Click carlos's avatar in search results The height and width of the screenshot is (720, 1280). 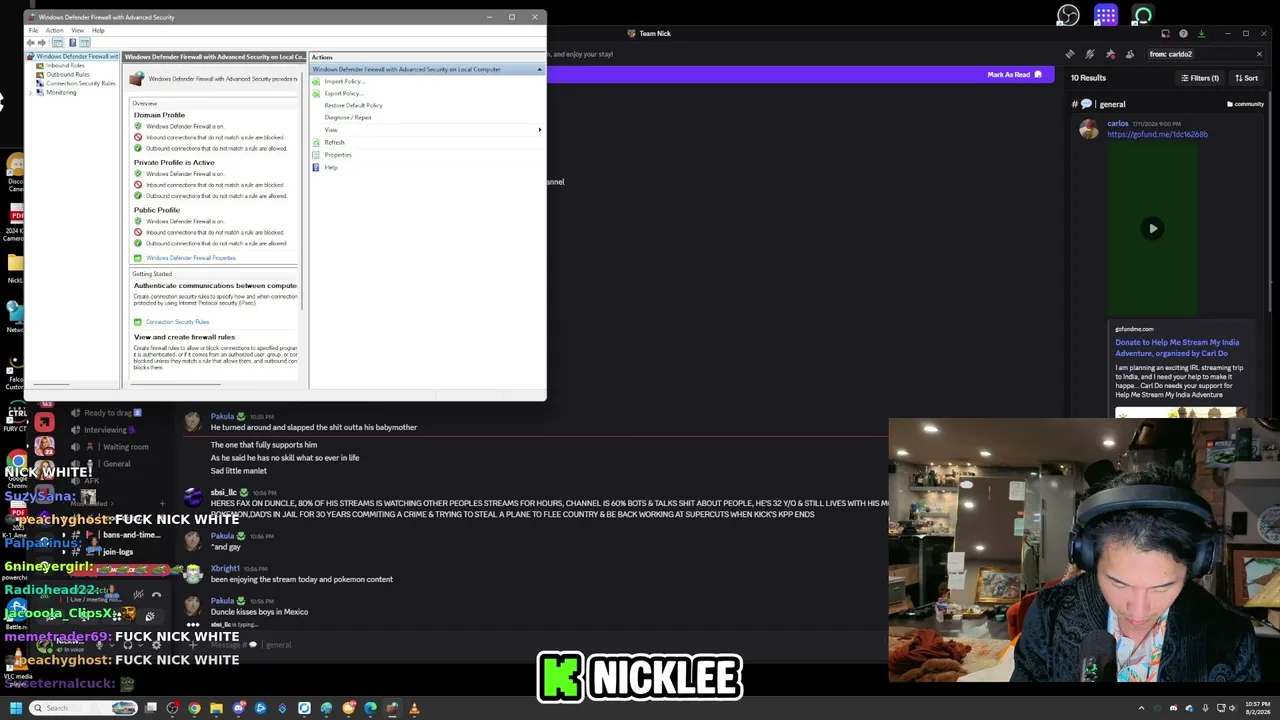1088,128
